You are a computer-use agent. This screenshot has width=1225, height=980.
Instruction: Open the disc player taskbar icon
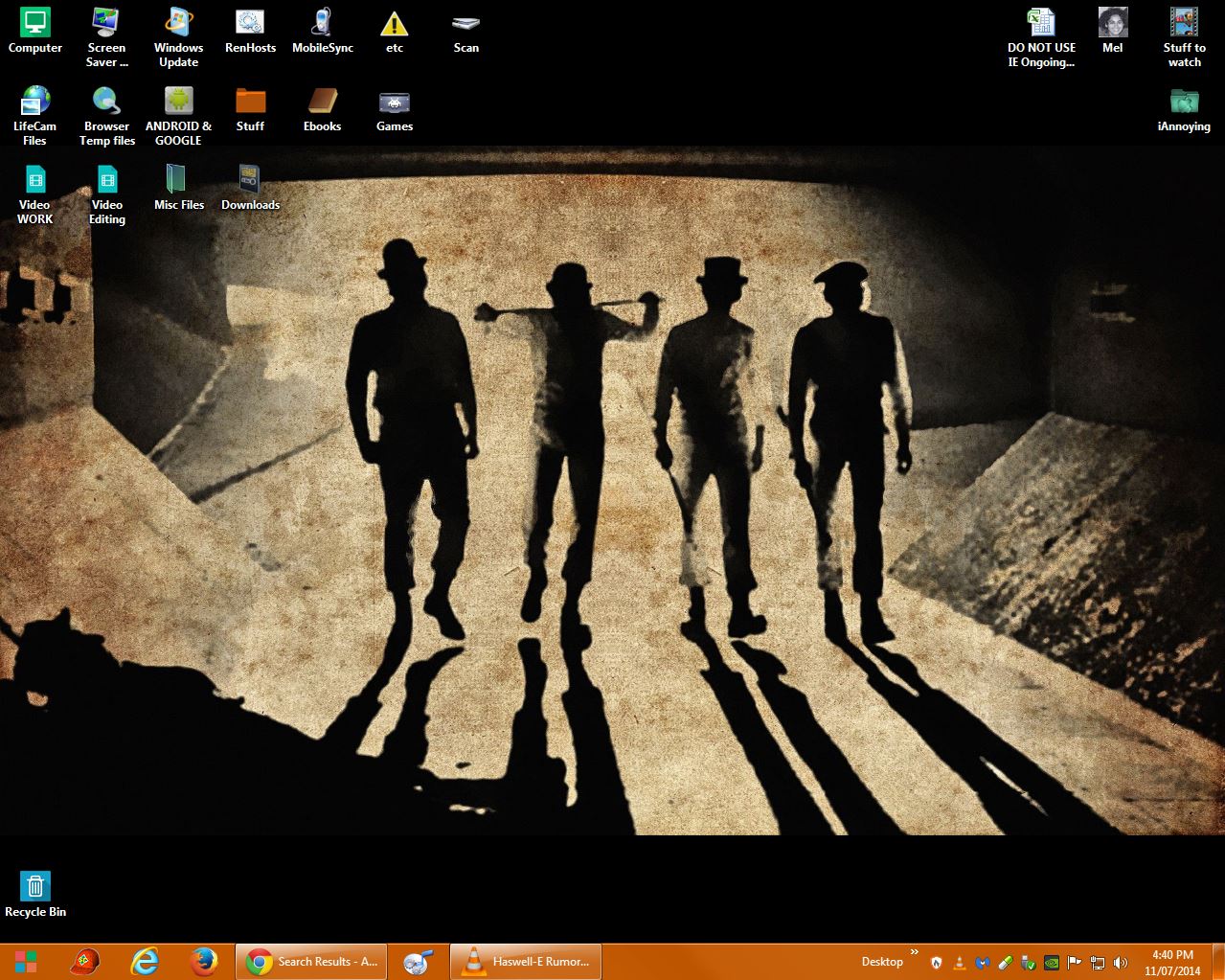tap(419, 962)
